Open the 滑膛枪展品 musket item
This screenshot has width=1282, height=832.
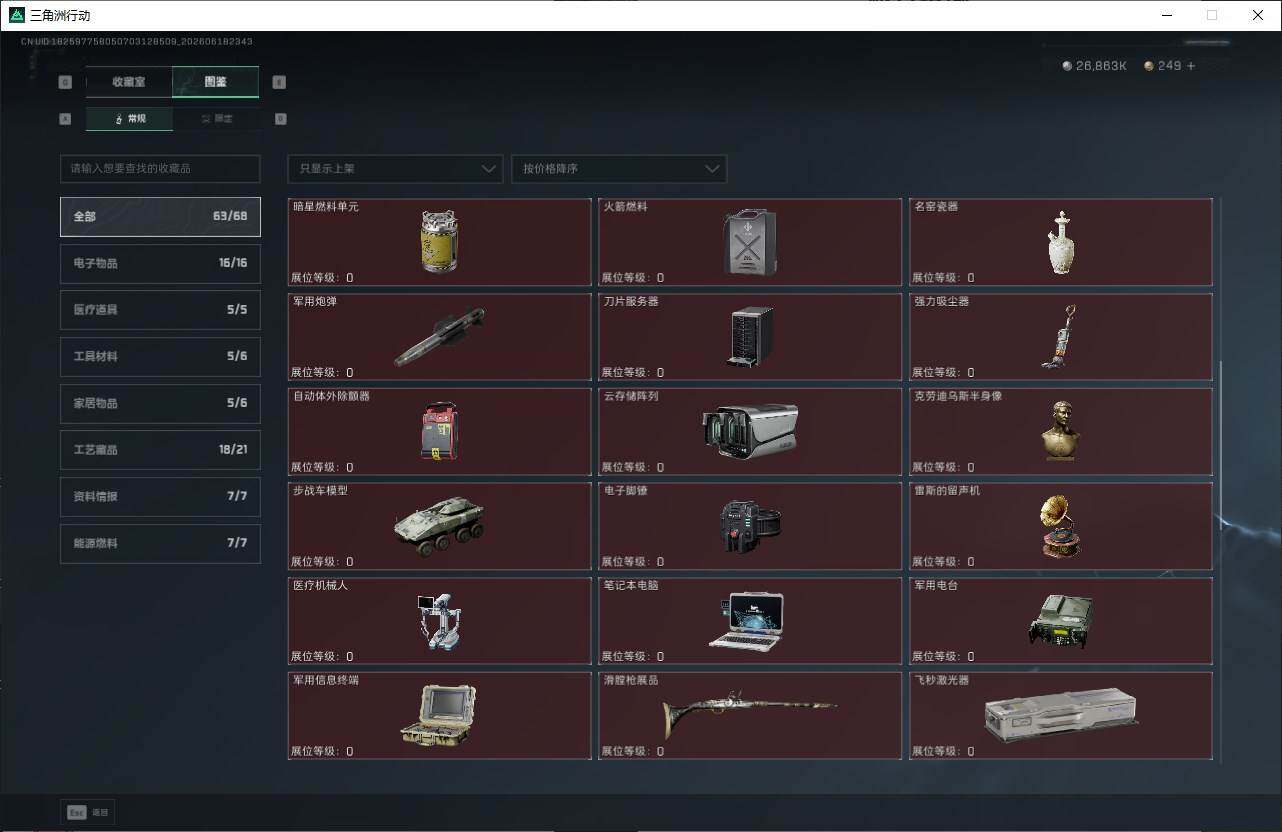tap(750, 716)
